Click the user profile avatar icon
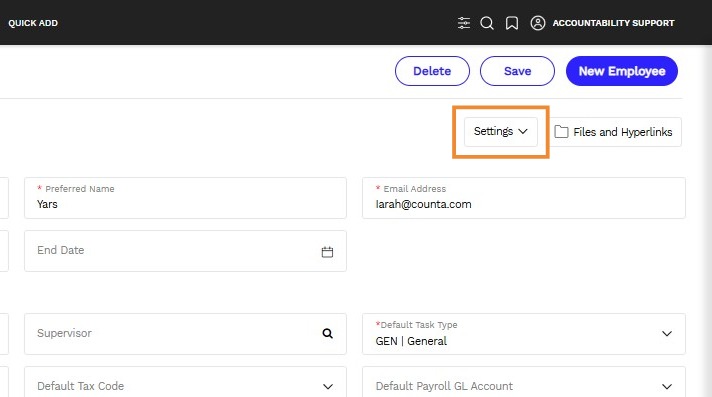This screenshot has height=397, width=712. click(538, 23)
